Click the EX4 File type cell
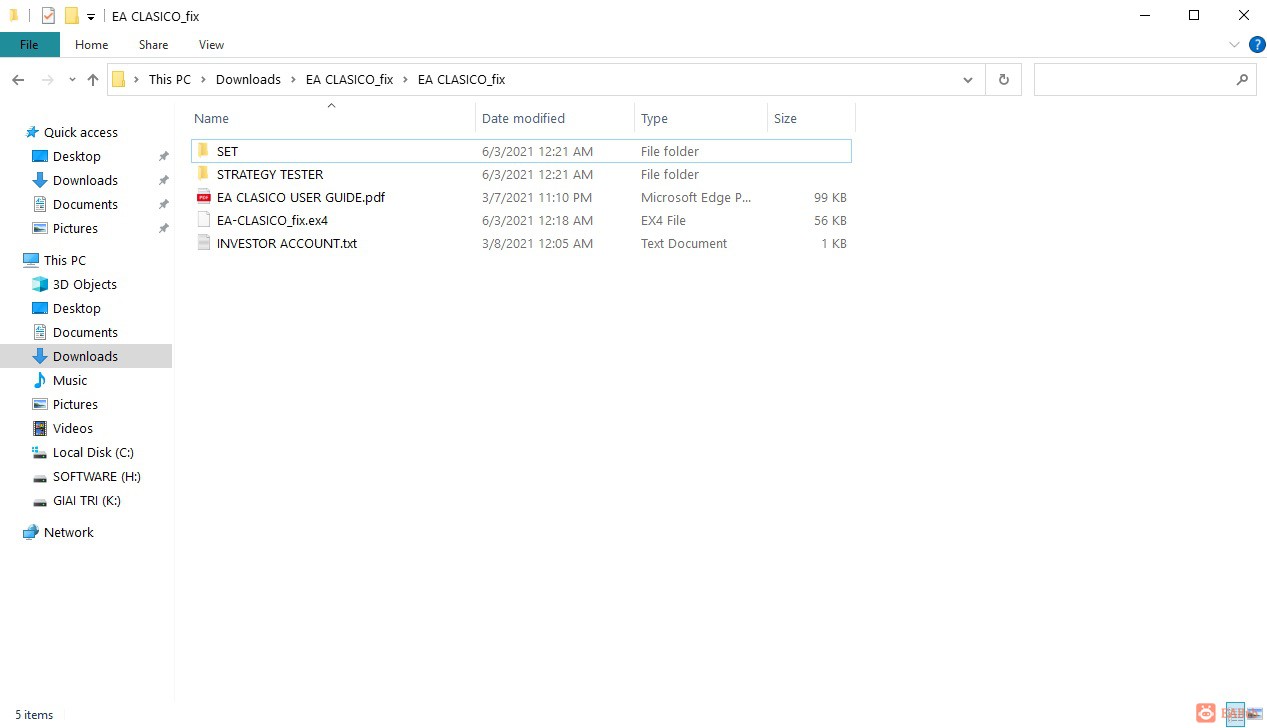The width and height of the screenshot is (1267, 728). pos(663,220)
